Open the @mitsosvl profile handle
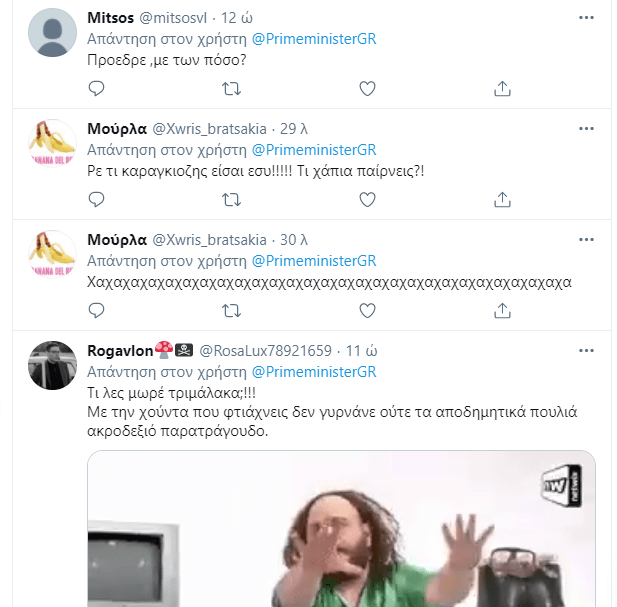This screenshot has width=617, height=607. [x=173, y=18]
